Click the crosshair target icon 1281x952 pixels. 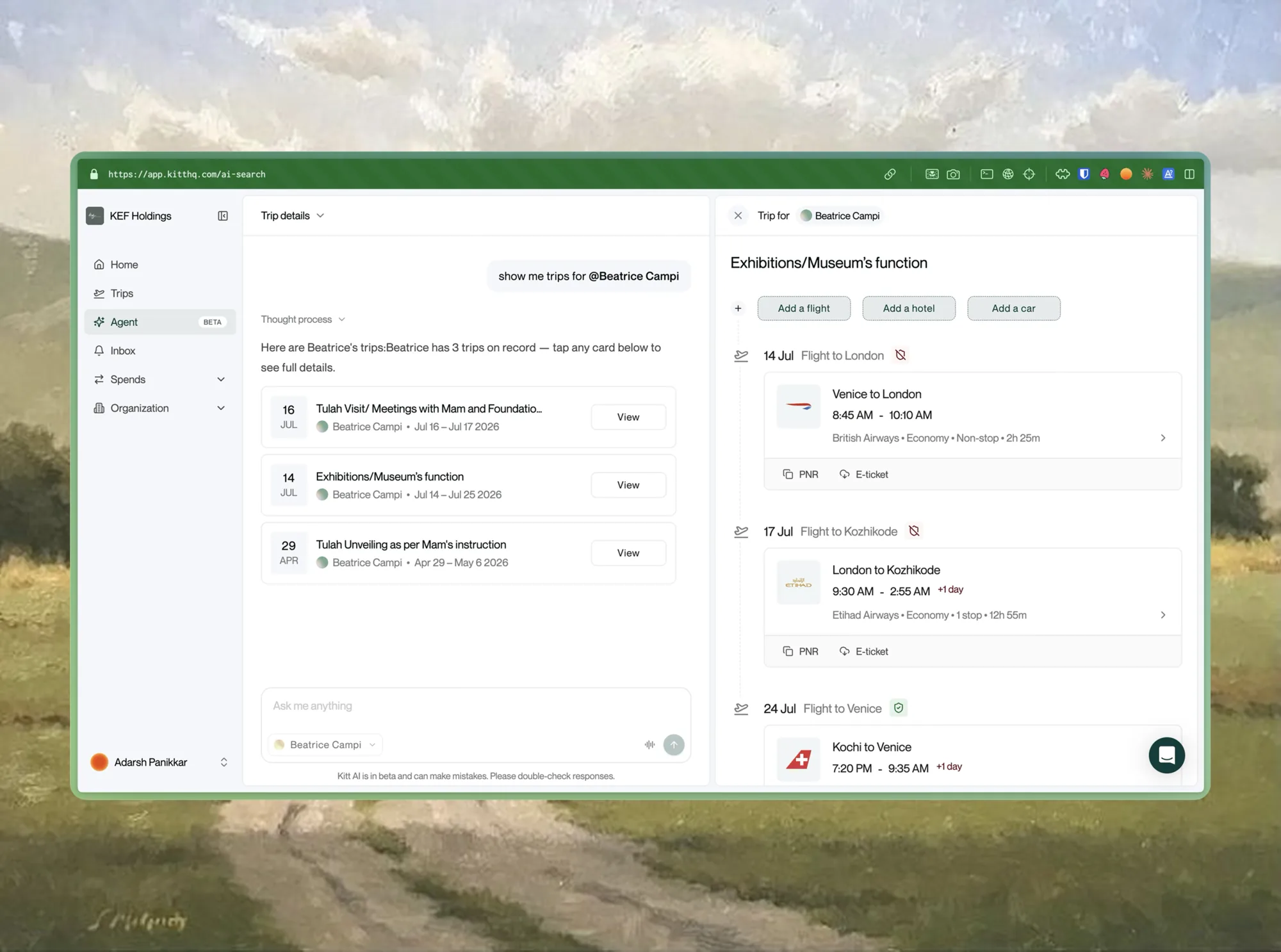coord(1029,174)
